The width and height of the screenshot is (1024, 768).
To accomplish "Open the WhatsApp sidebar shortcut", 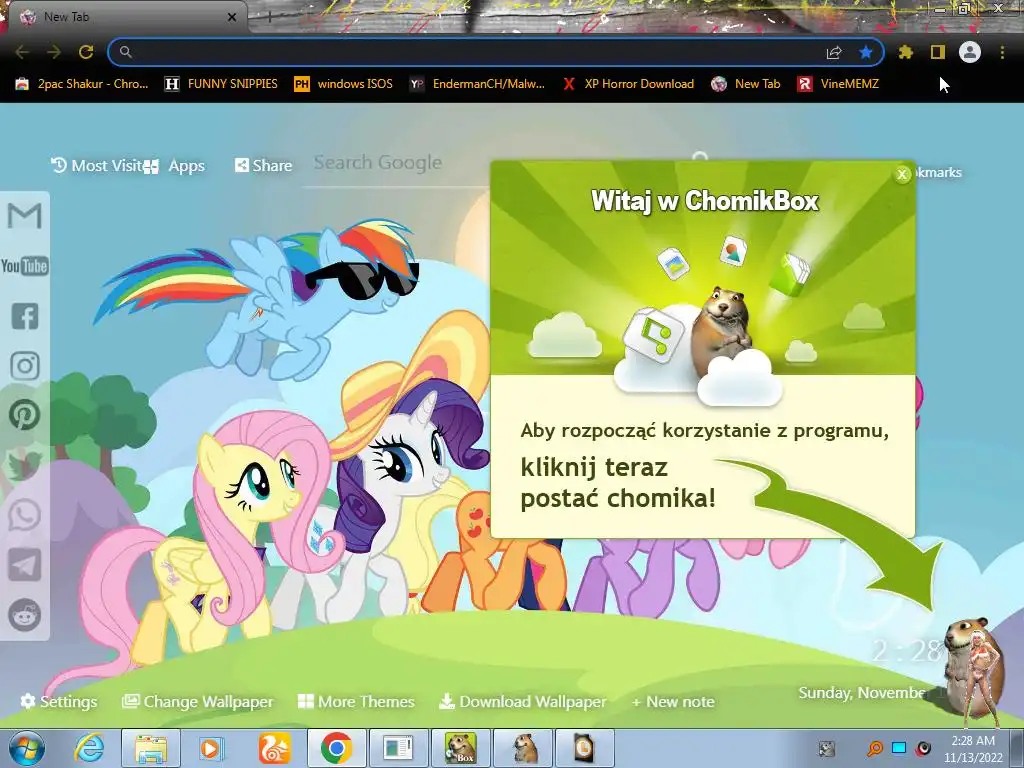I will coord(25,515).
